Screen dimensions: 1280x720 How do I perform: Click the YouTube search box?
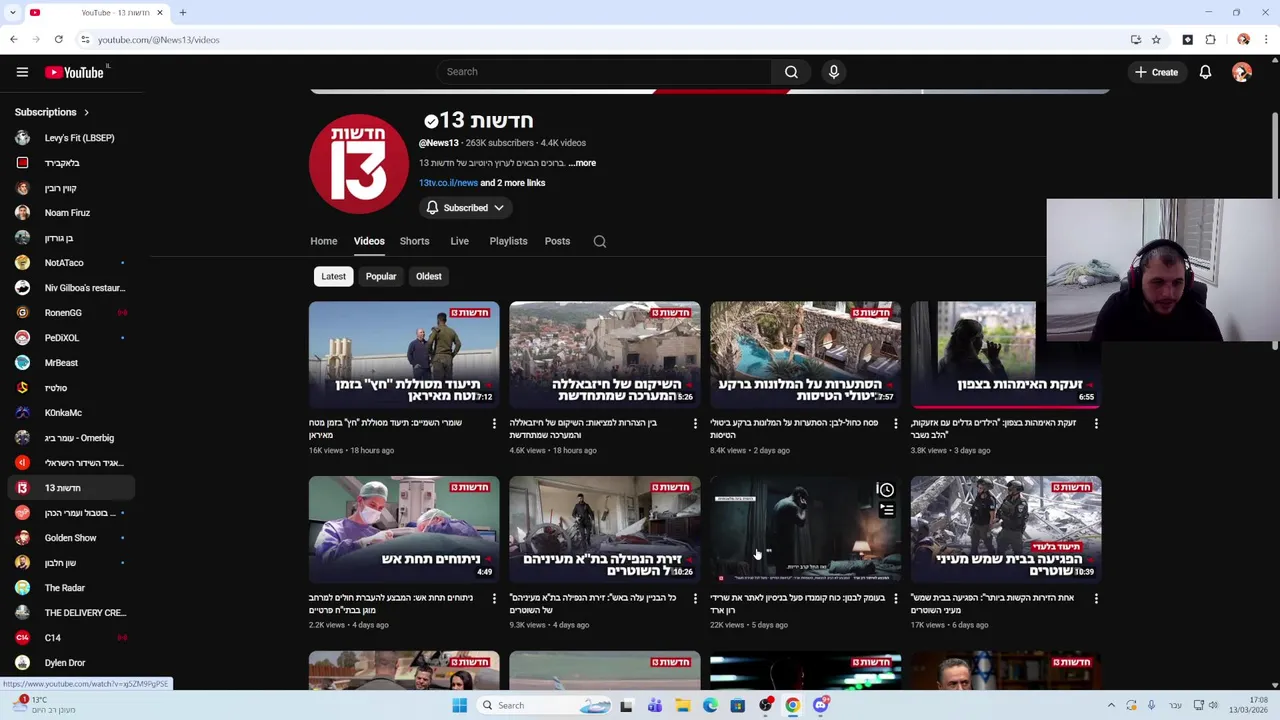pos(603,72)
